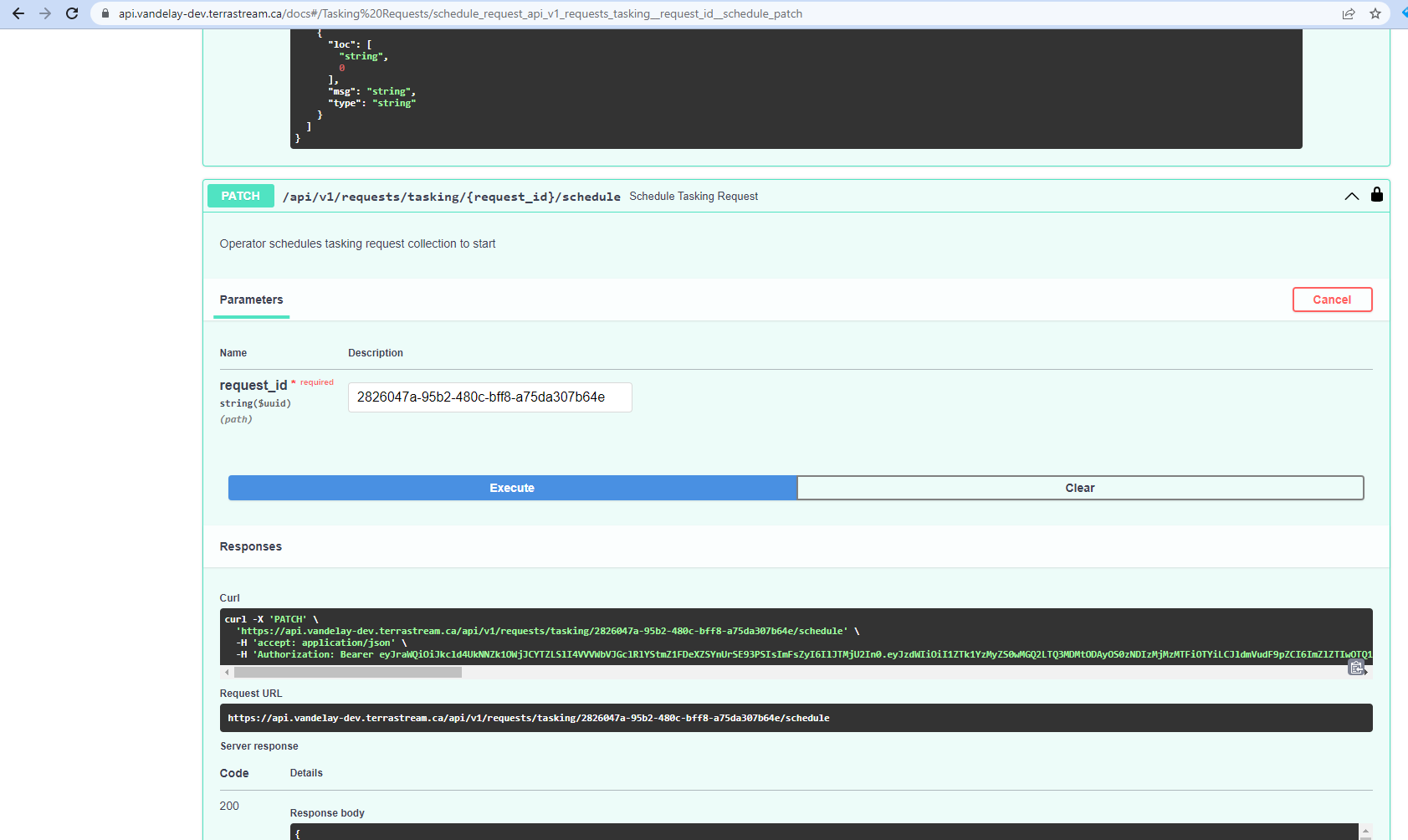
Task: Click the PATCH method badge
Action: (241, 196)
